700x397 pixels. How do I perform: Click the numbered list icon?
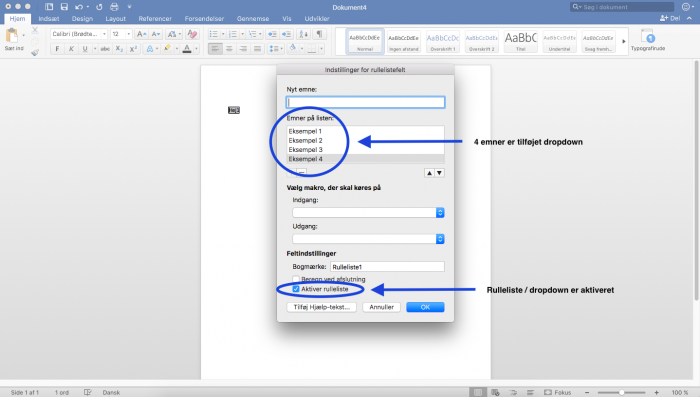233,34
